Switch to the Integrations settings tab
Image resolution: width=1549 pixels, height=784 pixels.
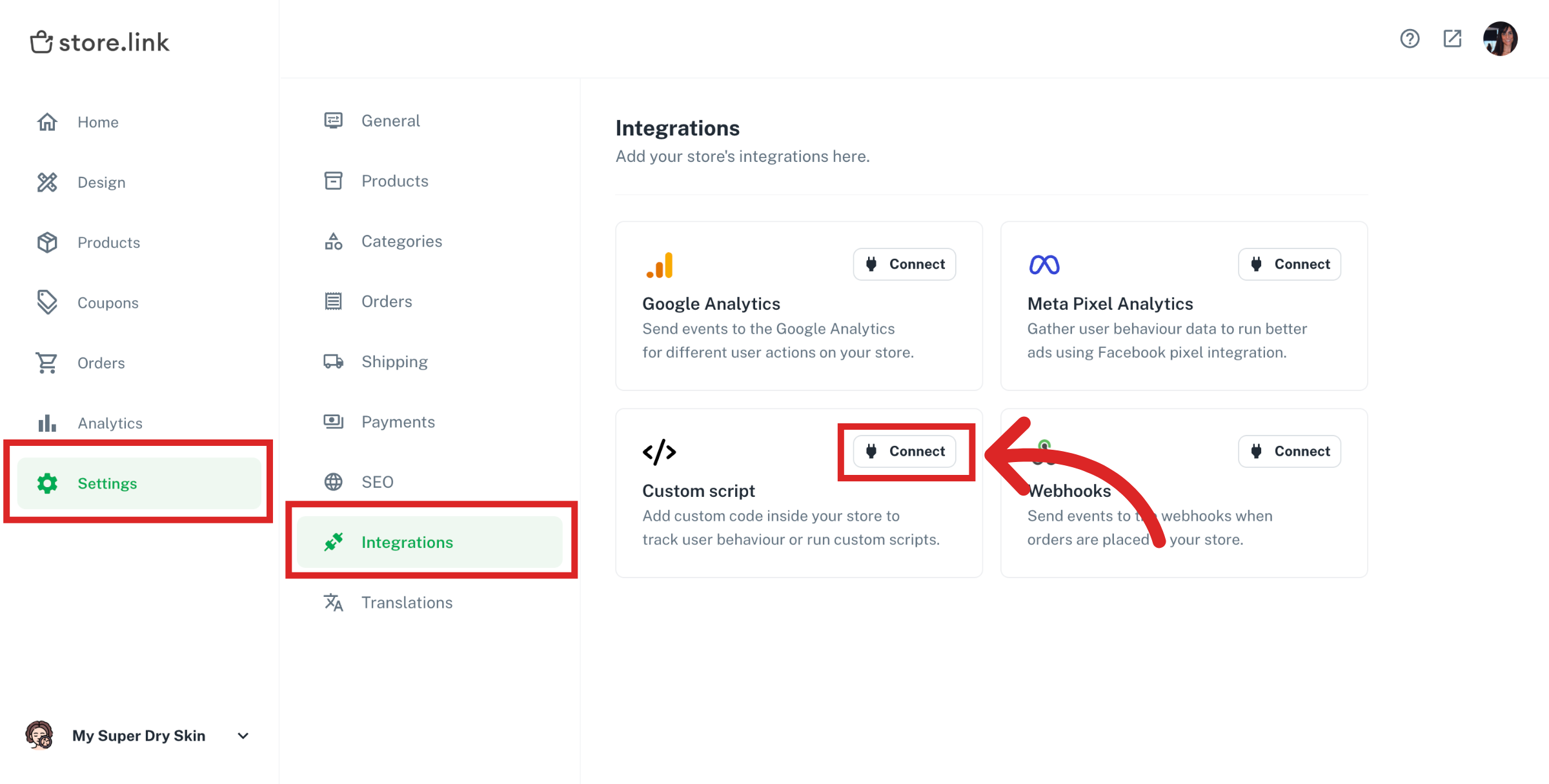pyautogui.click(x=407, y=542)
